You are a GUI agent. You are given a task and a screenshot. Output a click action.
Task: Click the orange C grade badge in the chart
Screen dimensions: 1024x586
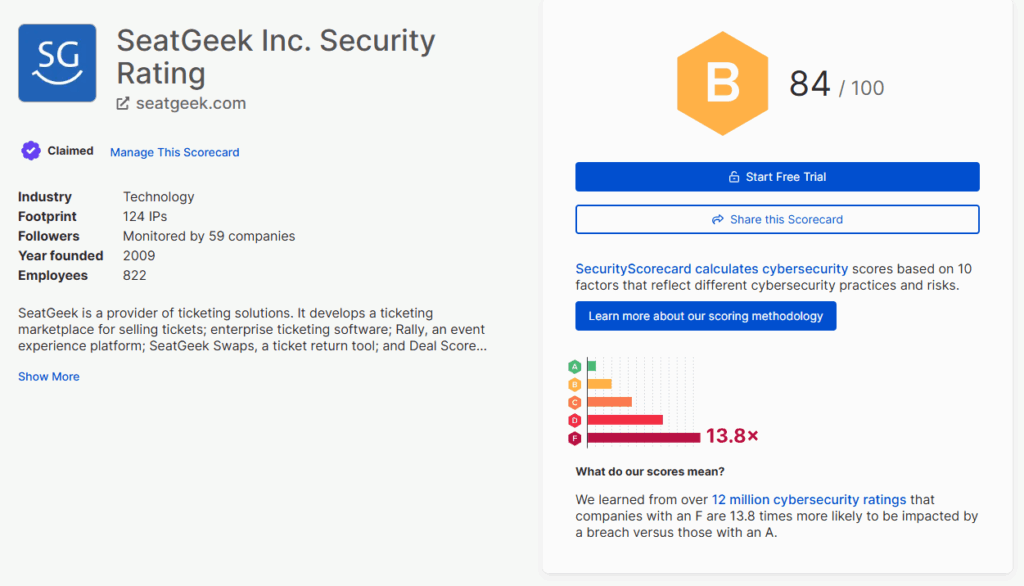pos(574,402)
